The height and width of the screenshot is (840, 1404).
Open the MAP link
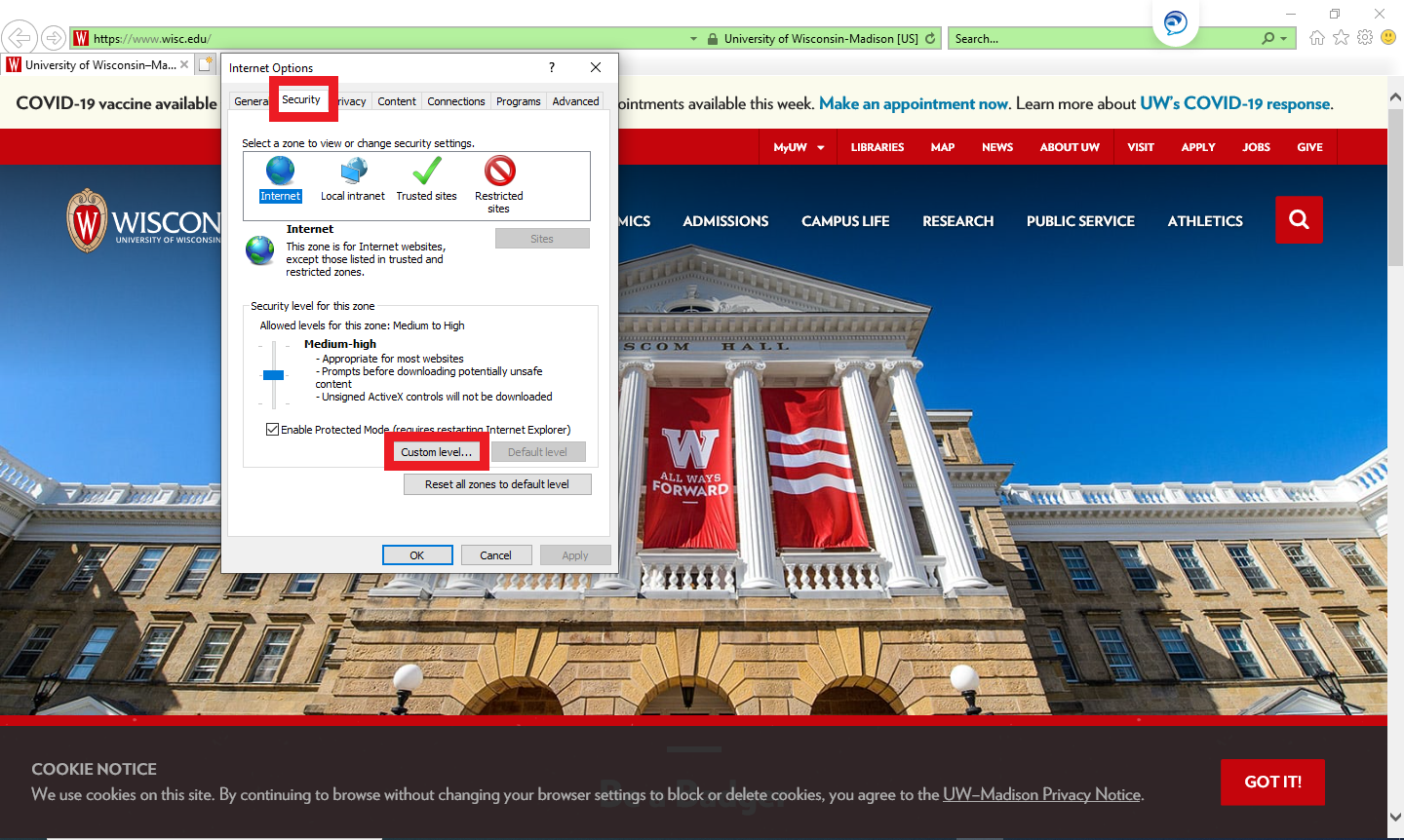pos(943,147)
